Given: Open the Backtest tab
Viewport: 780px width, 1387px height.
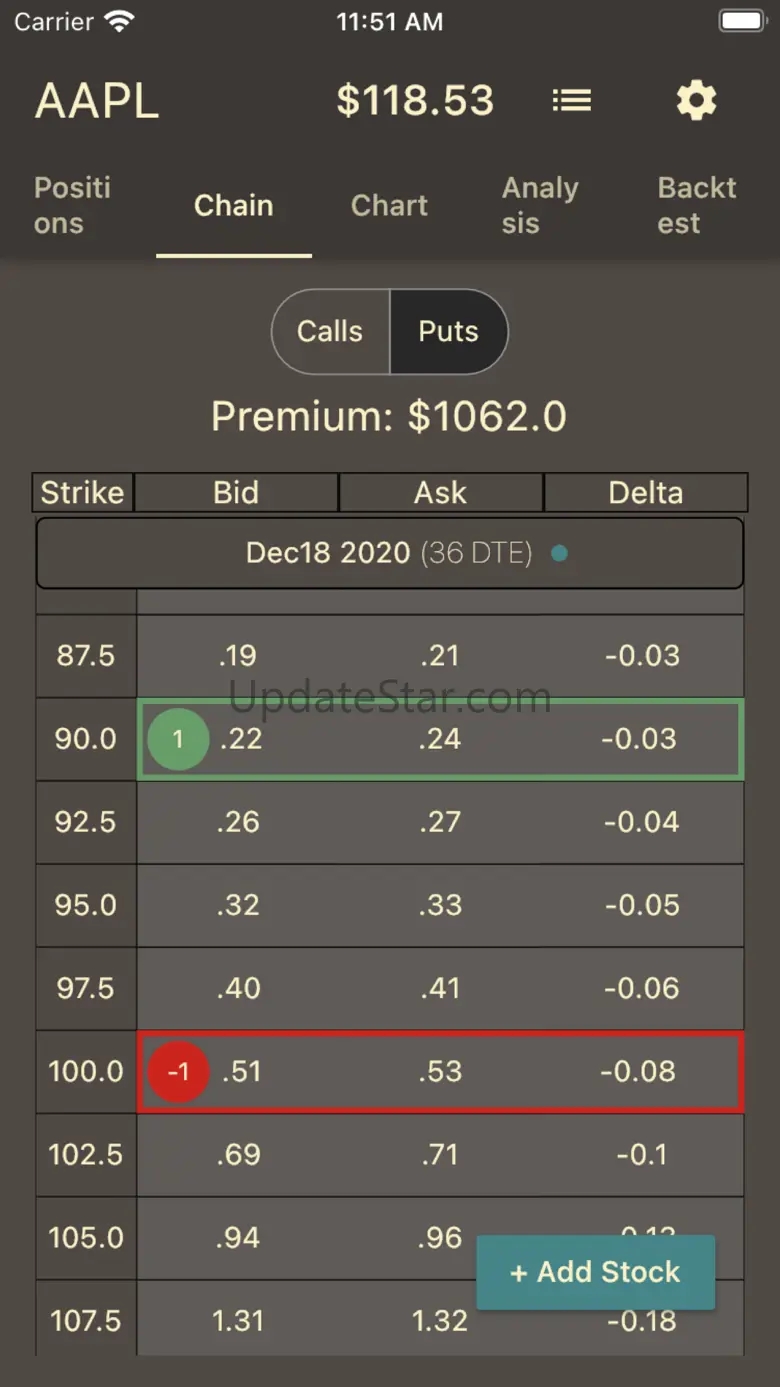Looking at the screenshot, I should coord(696,205).
